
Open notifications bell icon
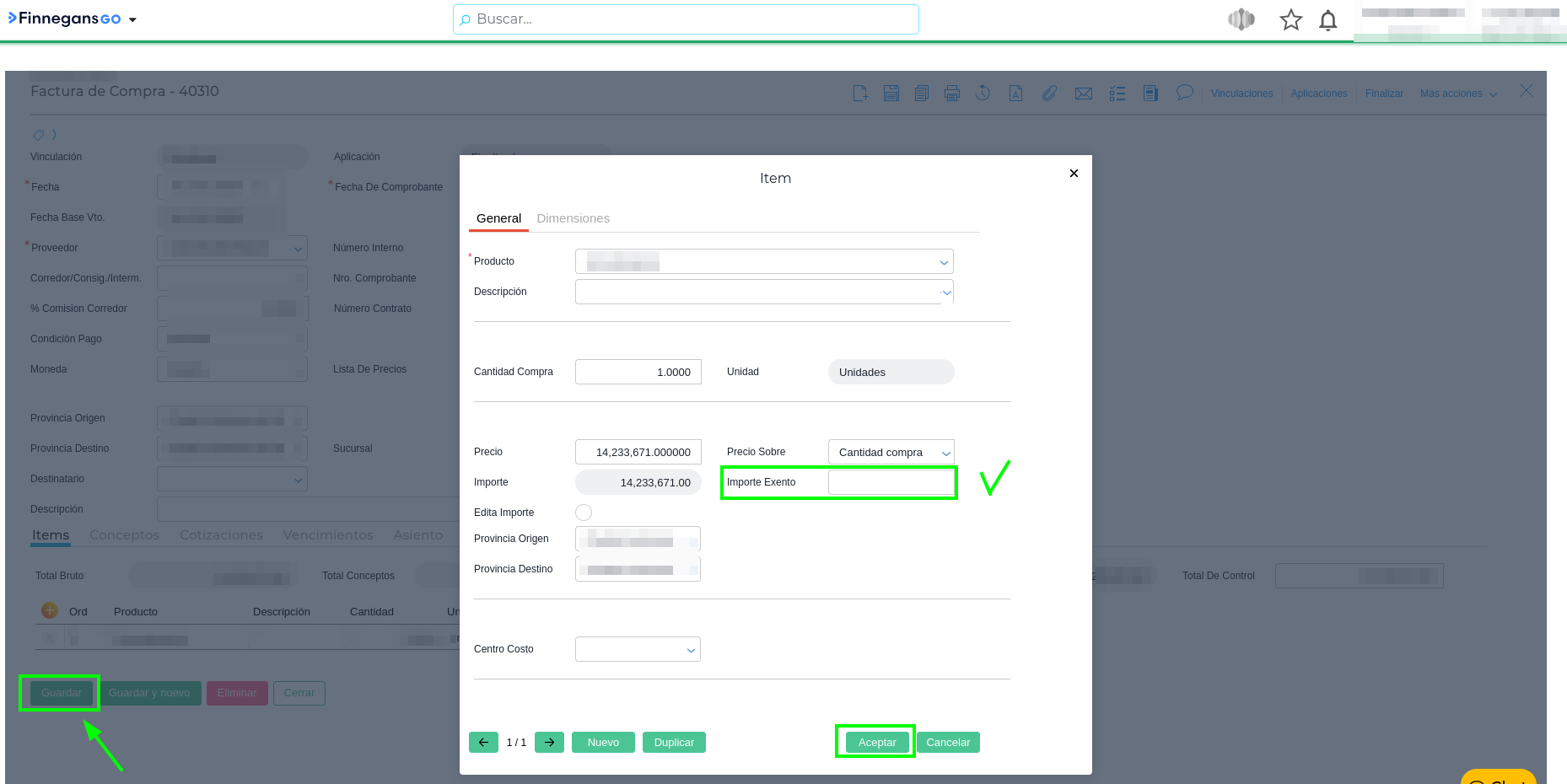coord(1328,20)
